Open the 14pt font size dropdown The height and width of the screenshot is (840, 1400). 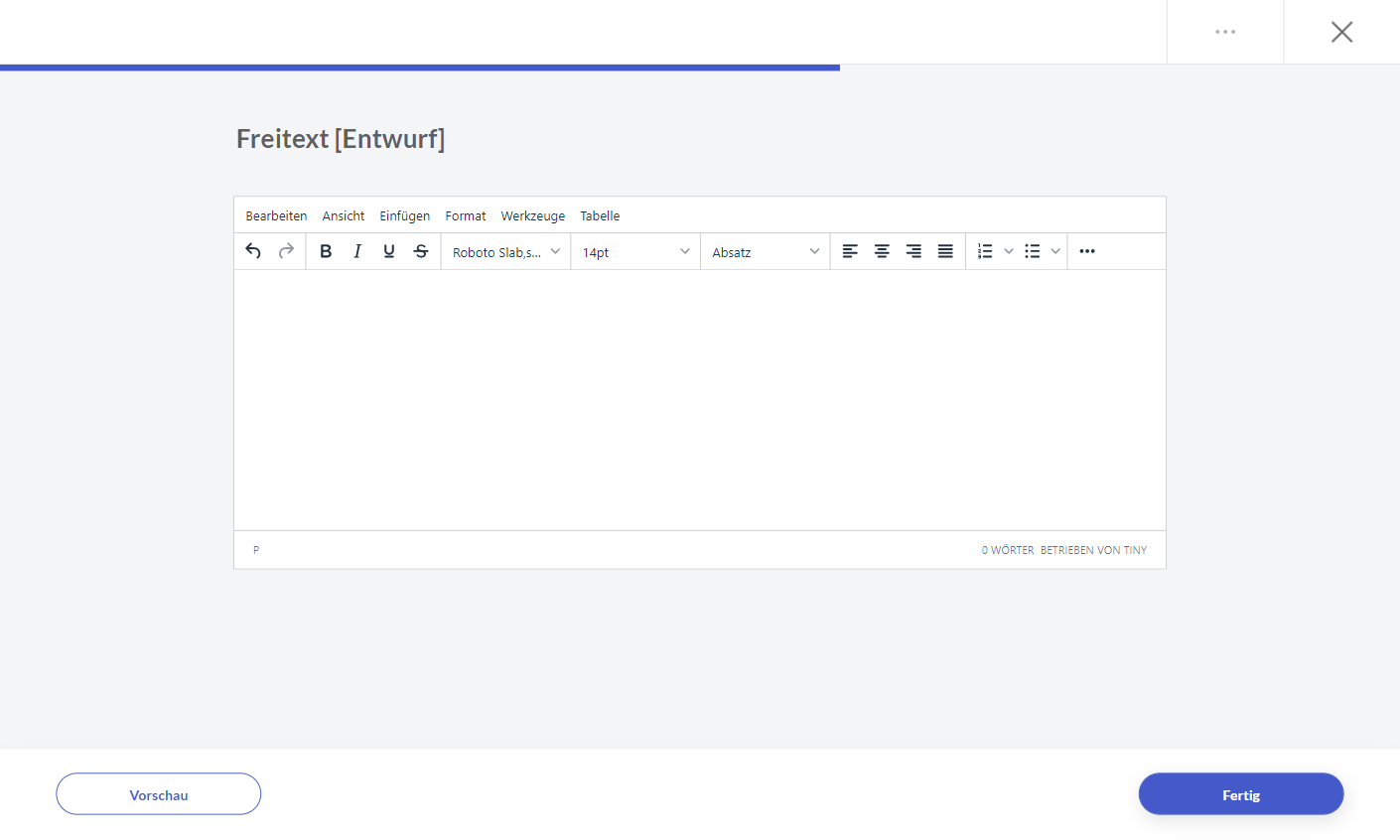(x=635, y=252)
